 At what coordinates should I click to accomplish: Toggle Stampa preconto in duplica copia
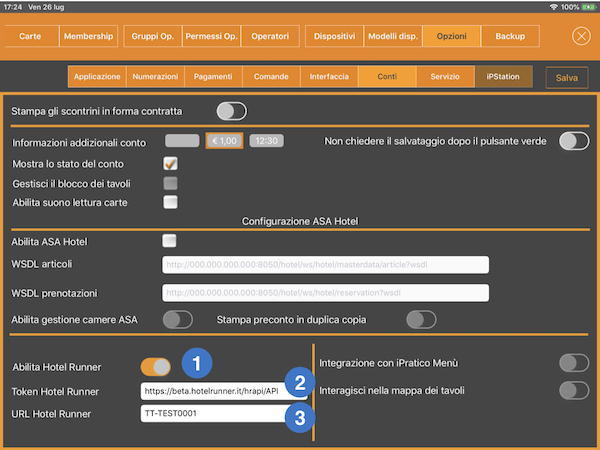[421, 320]
